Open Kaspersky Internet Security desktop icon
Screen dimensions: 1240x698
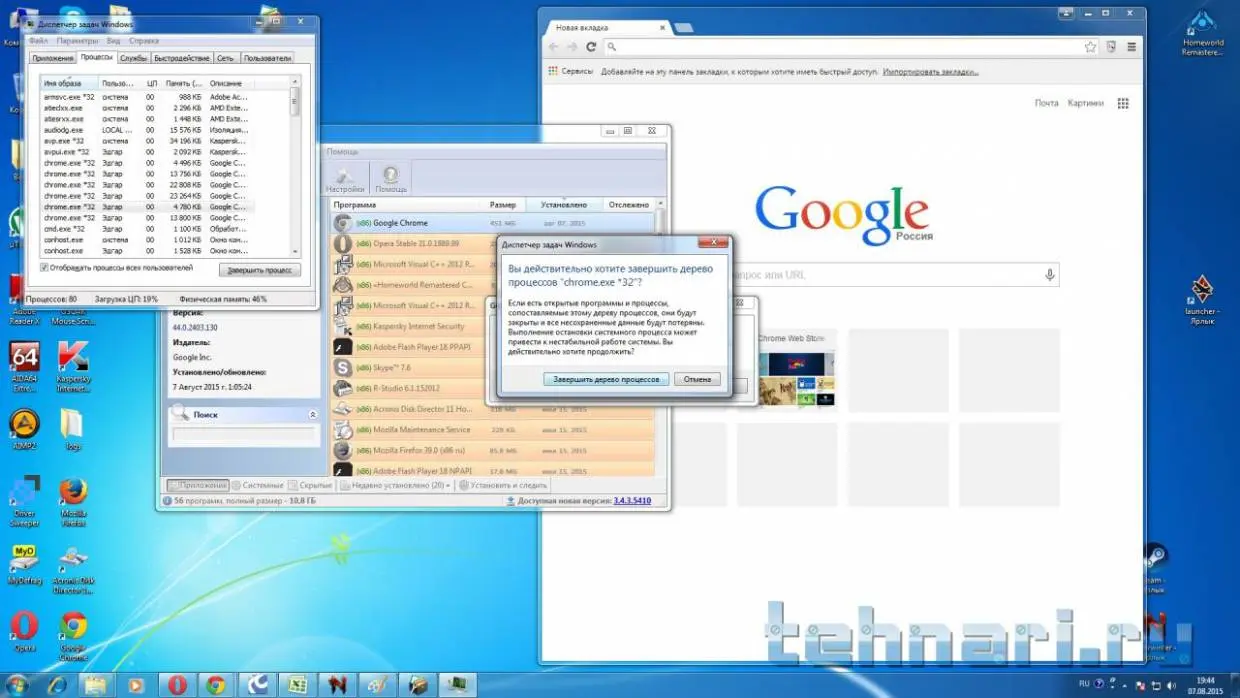click(72, 367)
